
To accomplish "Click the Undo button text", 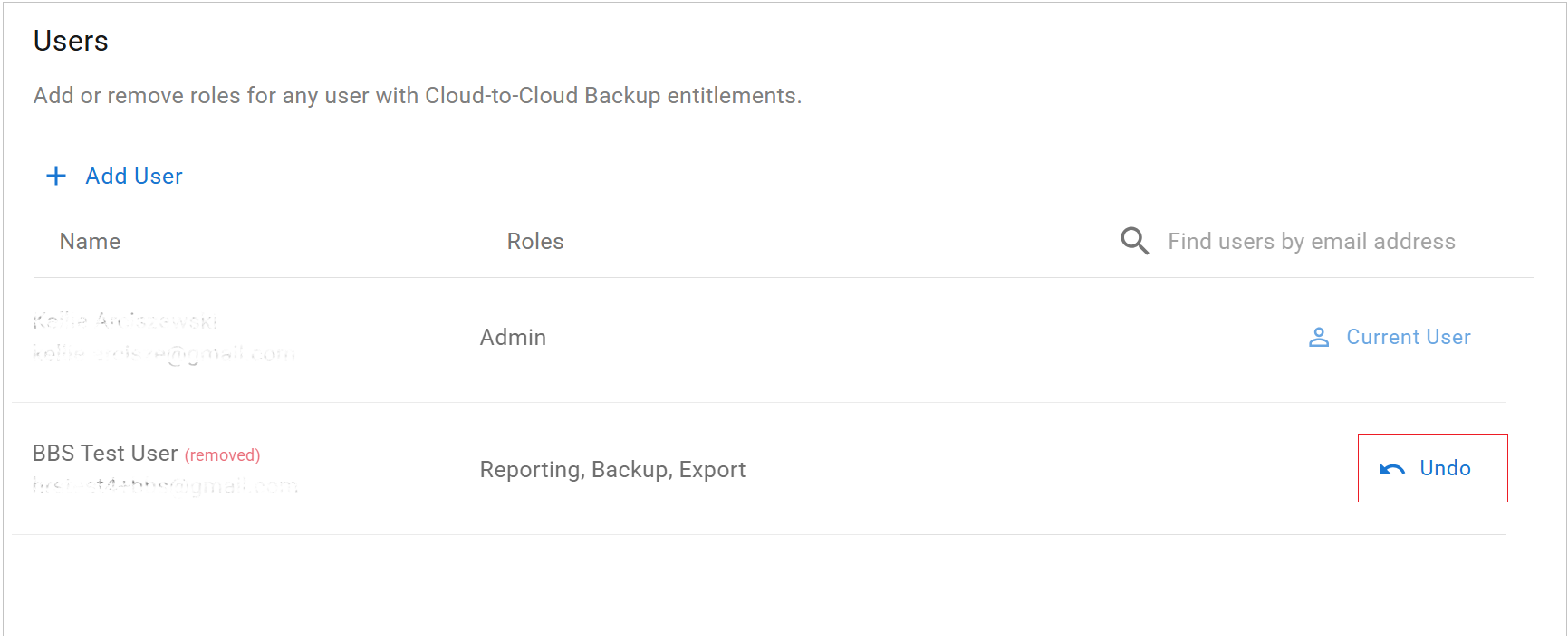I will click(x=1445, y=468).
